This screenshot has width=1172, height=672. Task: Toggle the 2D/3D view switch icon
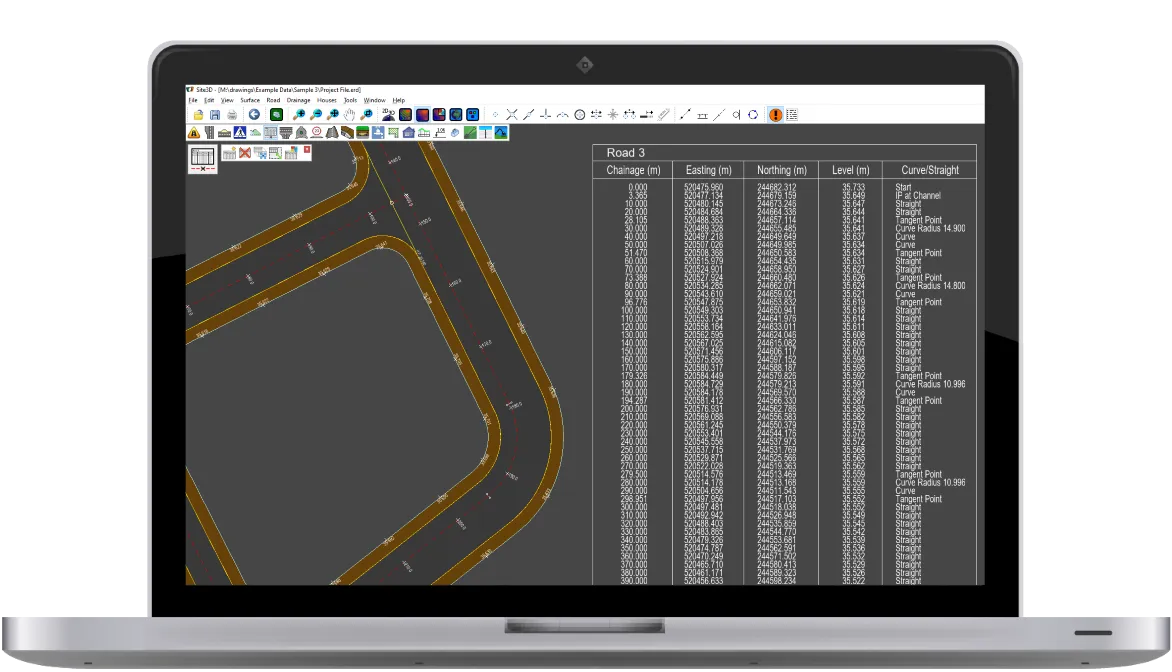click(x=388, y=112)
